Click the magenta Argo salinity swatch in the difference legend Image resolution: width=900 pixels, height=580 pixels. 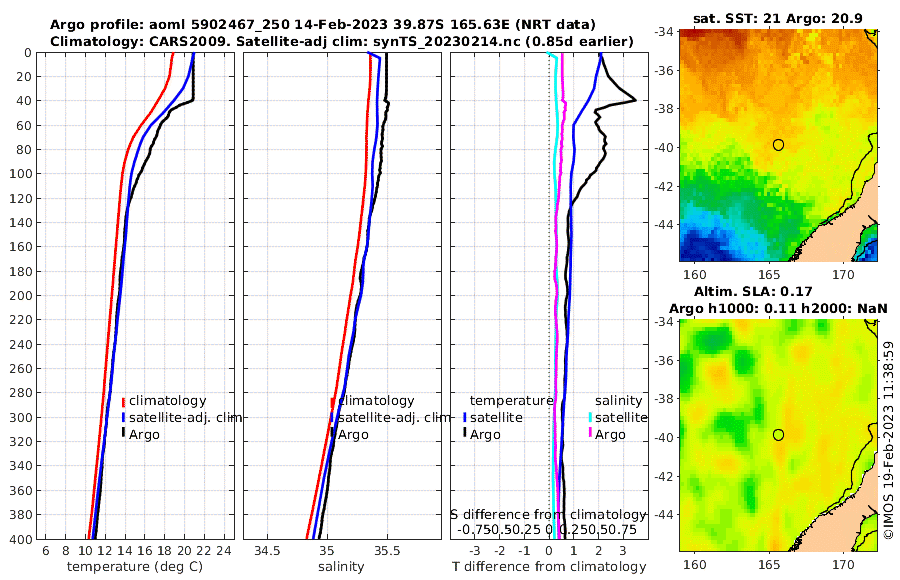coord(591,434)
